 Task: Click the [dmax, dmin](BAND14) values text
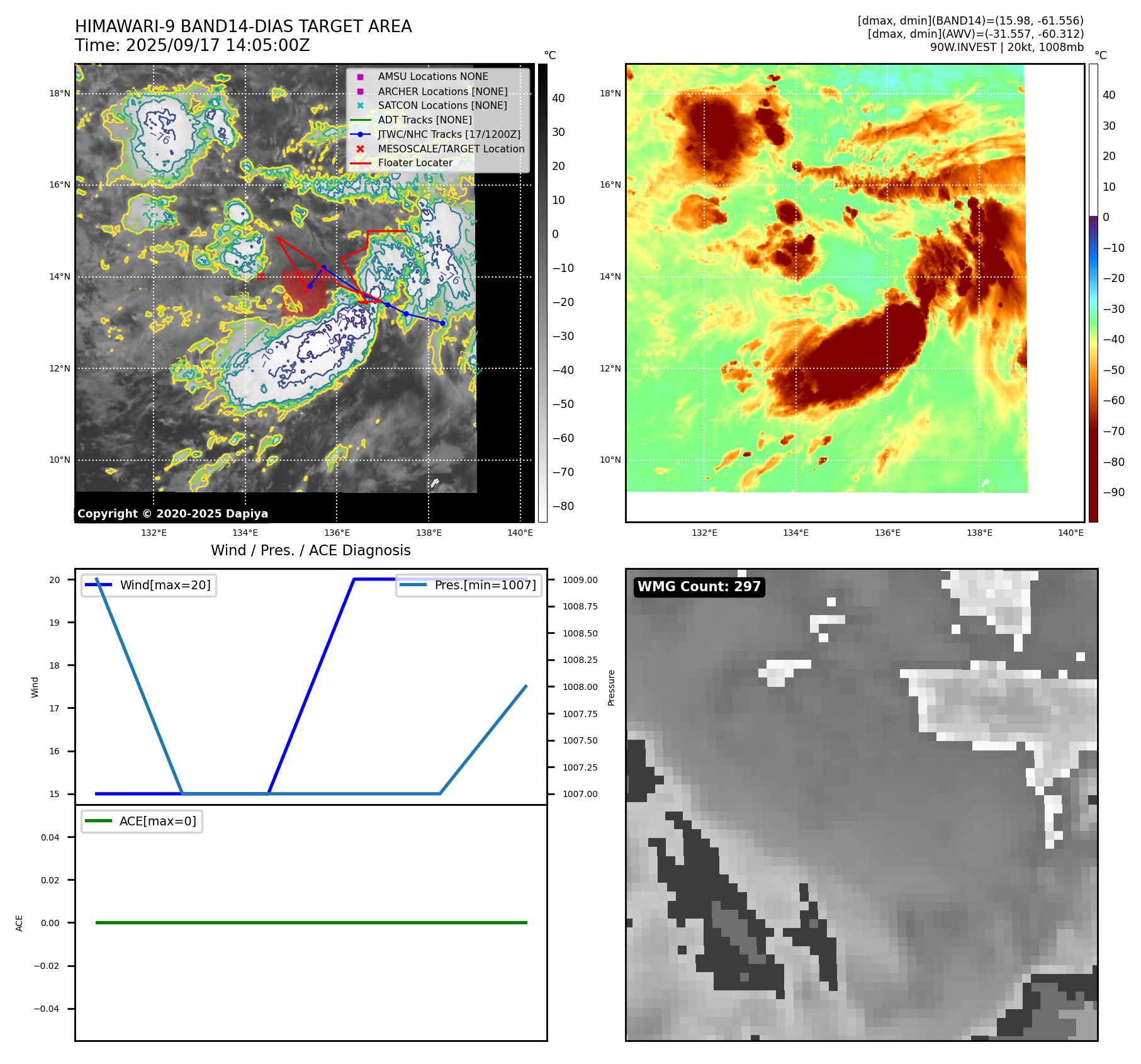coord(970,21)
